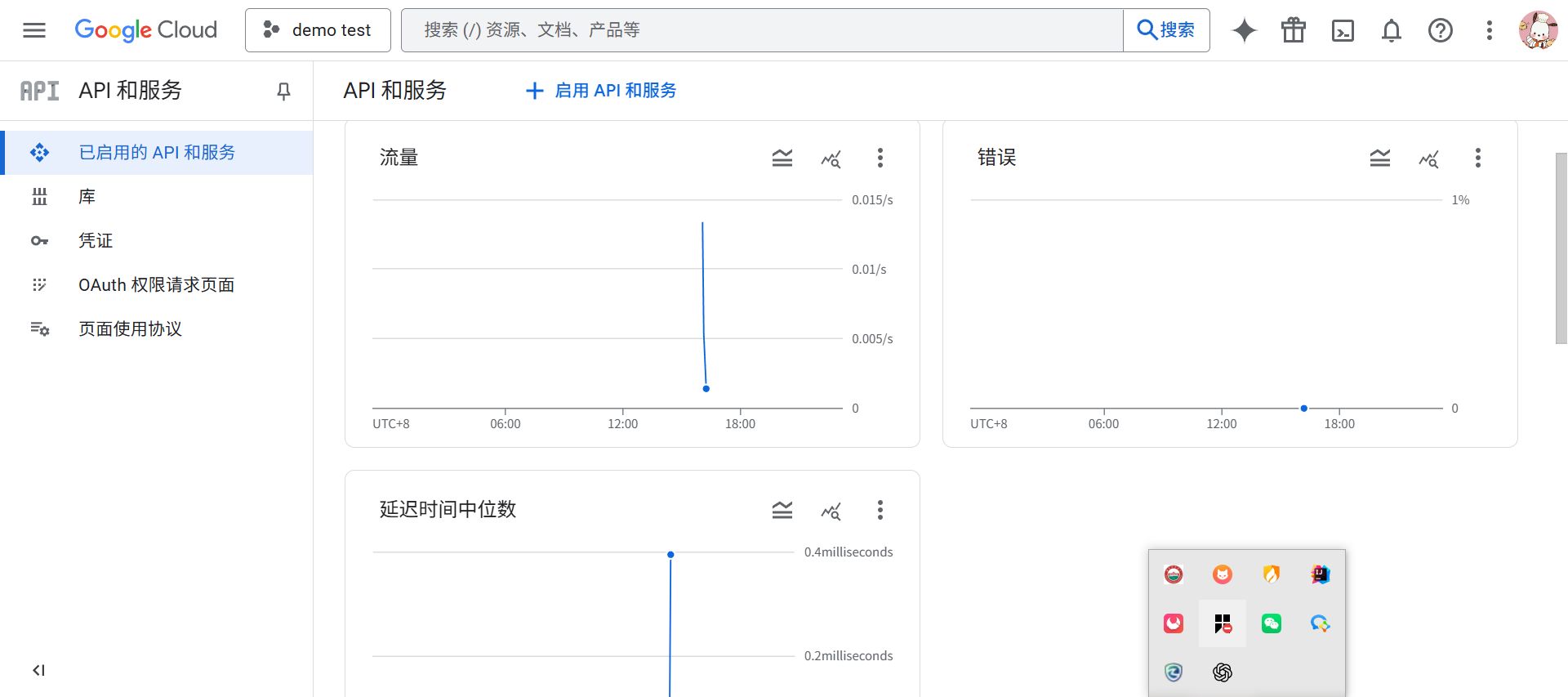
Task: Click the black grid blocked tray icon
Action: (1223, 623)
